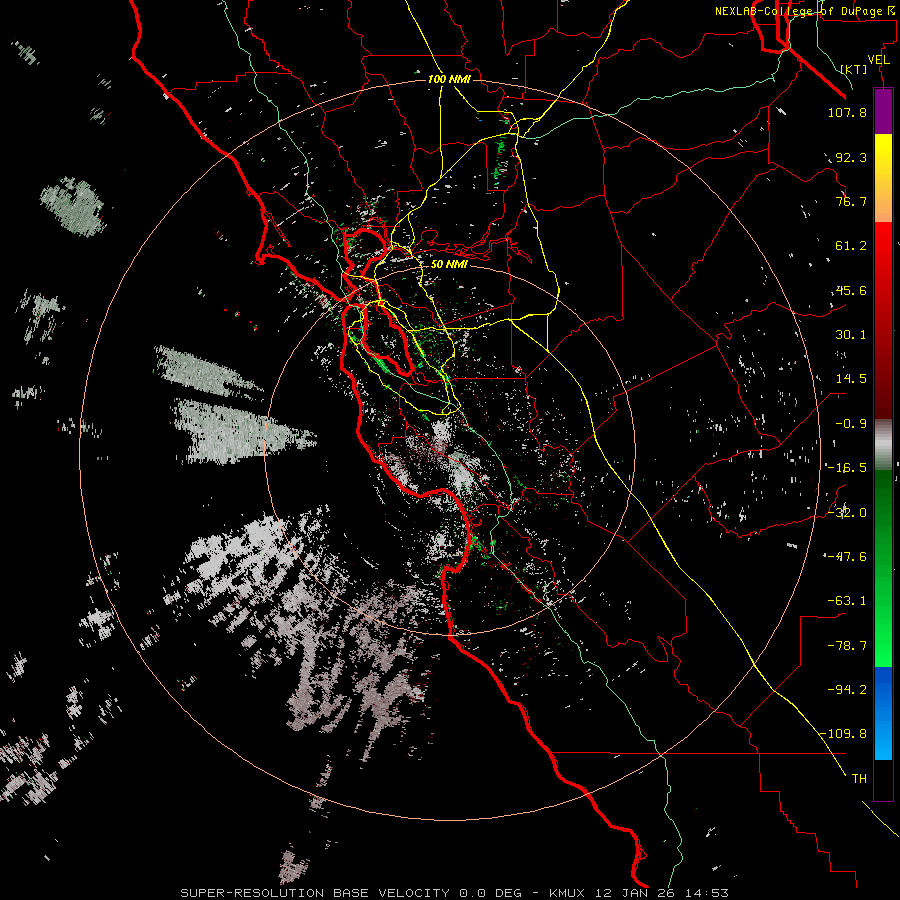Click the 45.6 legend value
900x900 pixels.
[x=851, y=290]
